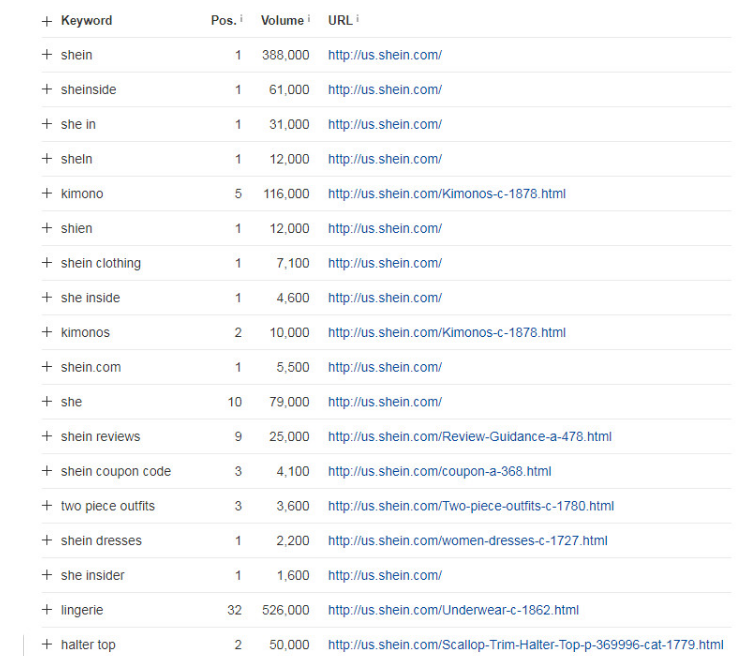
Task: Open the women-dresses-c-1727.html link
Action: (x=468, y=541)
